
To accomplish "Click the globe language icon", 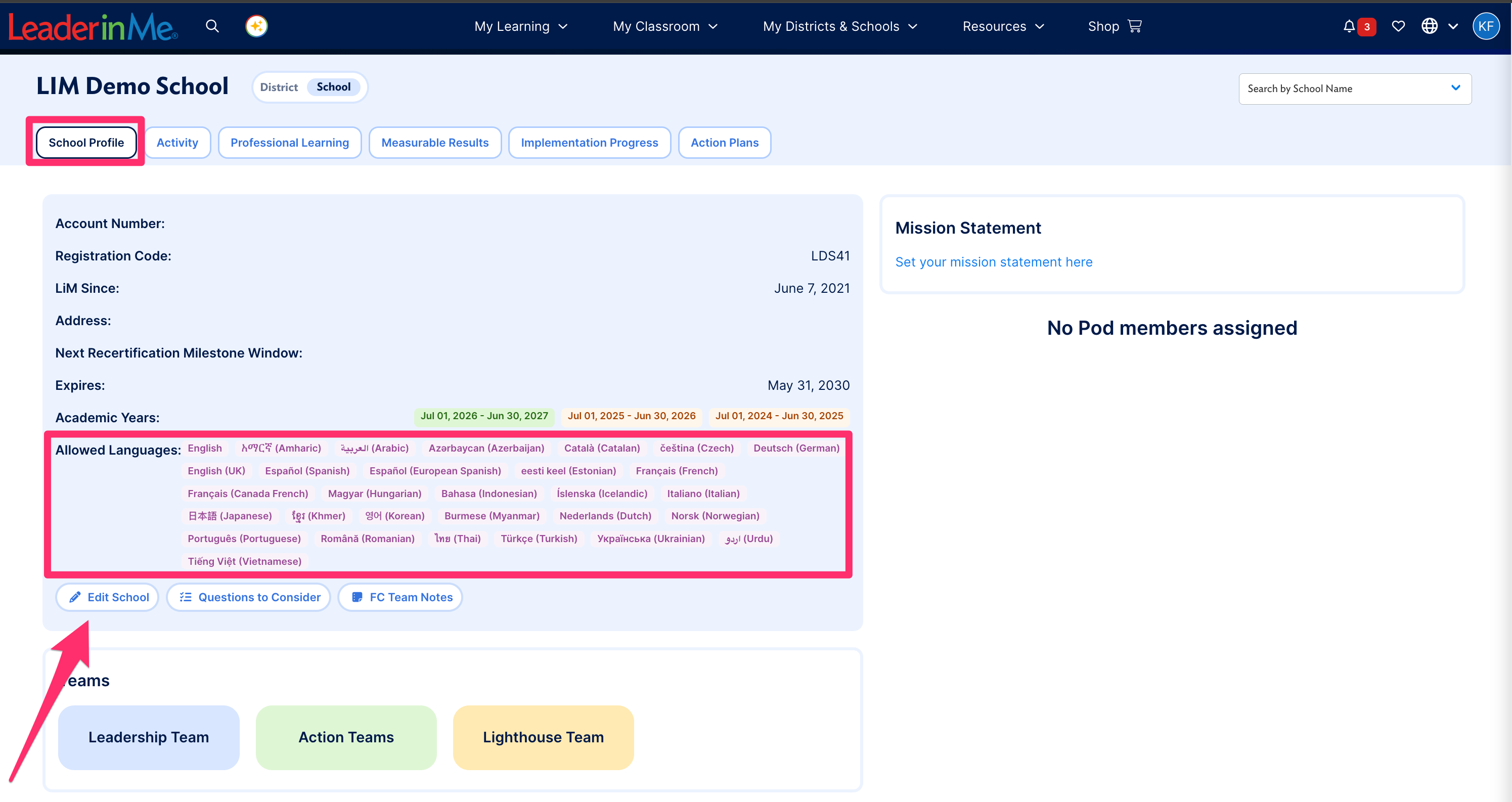I will (x=1429, y=26).
